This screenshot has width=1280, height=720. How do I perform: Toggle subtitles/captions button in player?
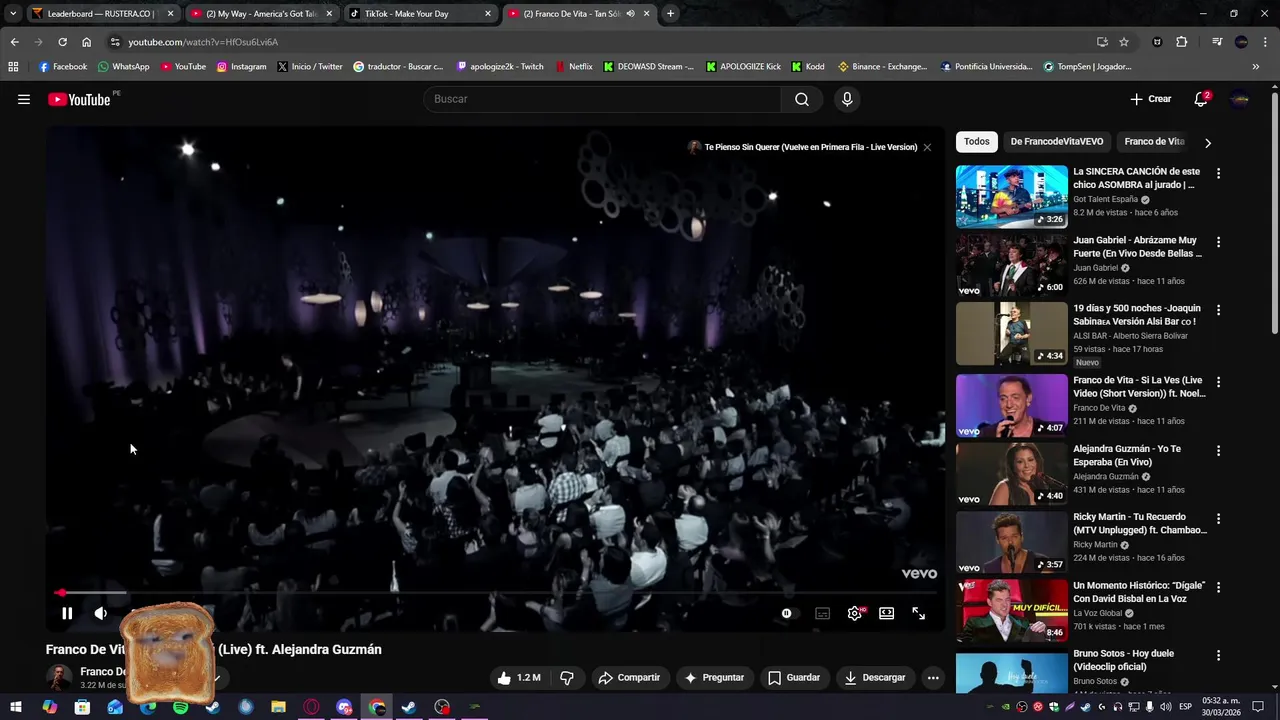pyautogui.click(x=822, y=613)
